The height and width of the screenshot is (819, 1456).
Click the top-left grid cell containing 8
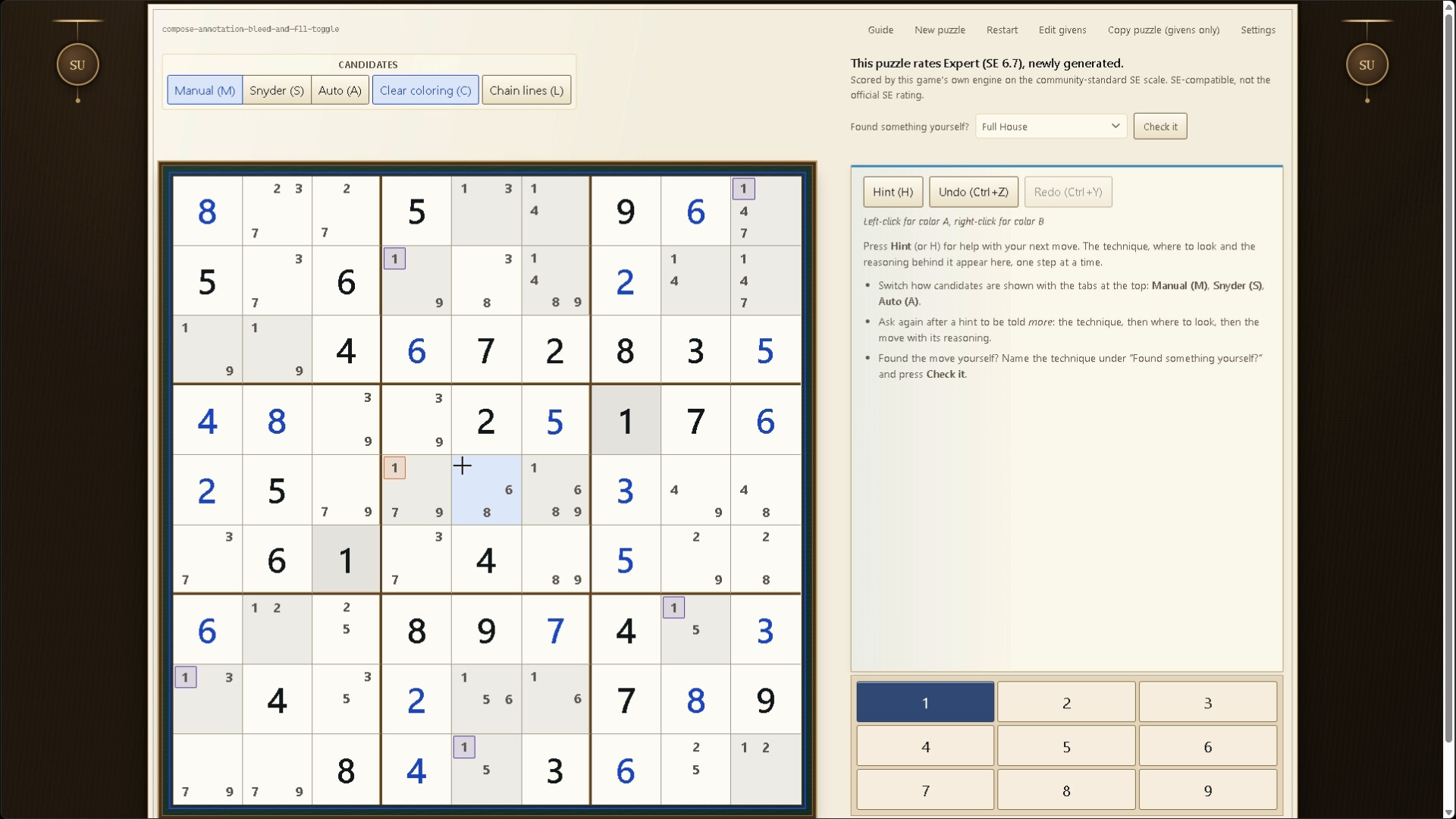pyautogui.click(x=207, y=211)
